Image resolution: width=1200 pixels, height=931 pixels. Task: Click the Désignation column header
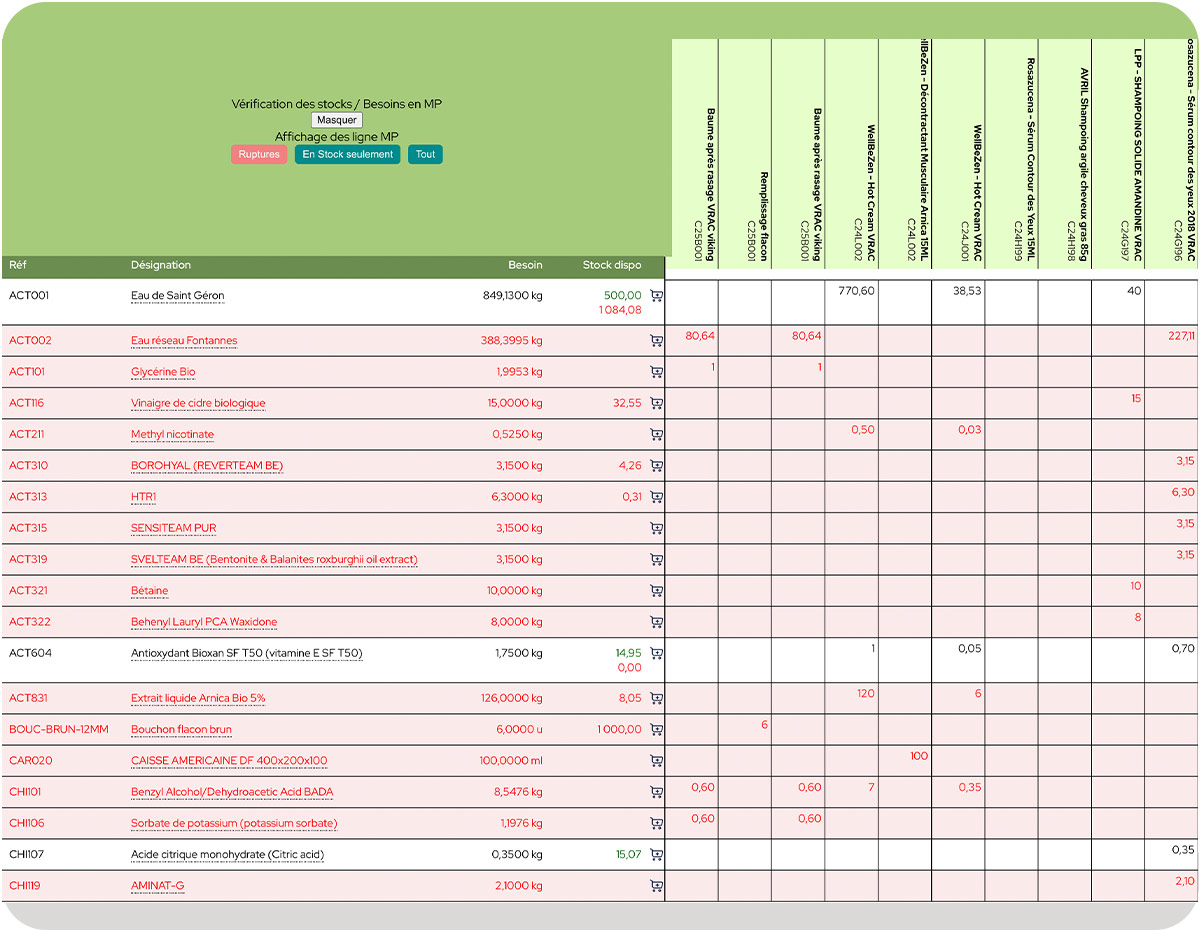tap(161, 265)
